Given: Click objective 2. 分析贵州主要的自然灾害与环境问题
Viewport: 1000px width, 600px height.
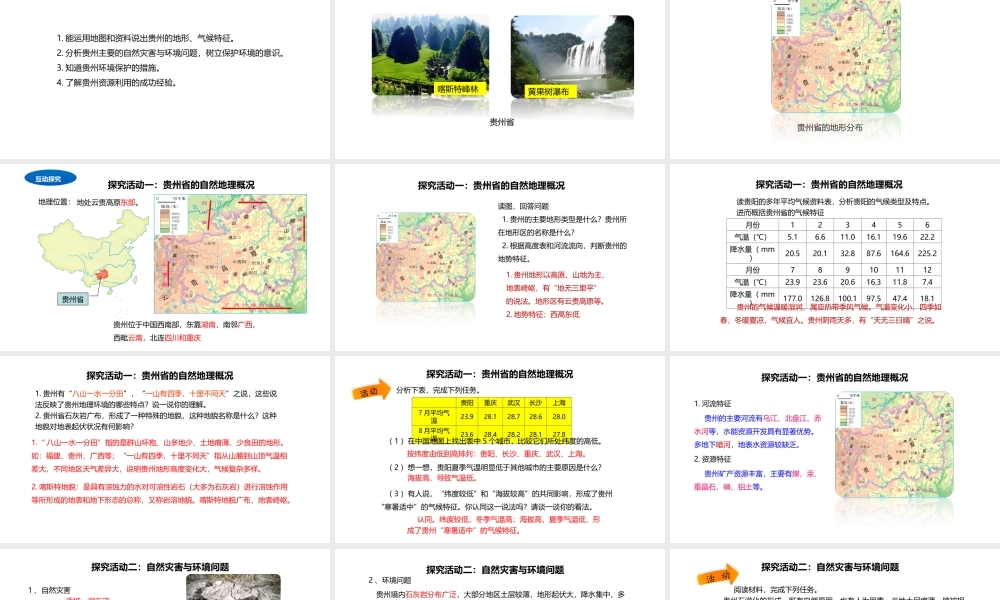Looking at the screenshot, I should (x=170, y=53).
